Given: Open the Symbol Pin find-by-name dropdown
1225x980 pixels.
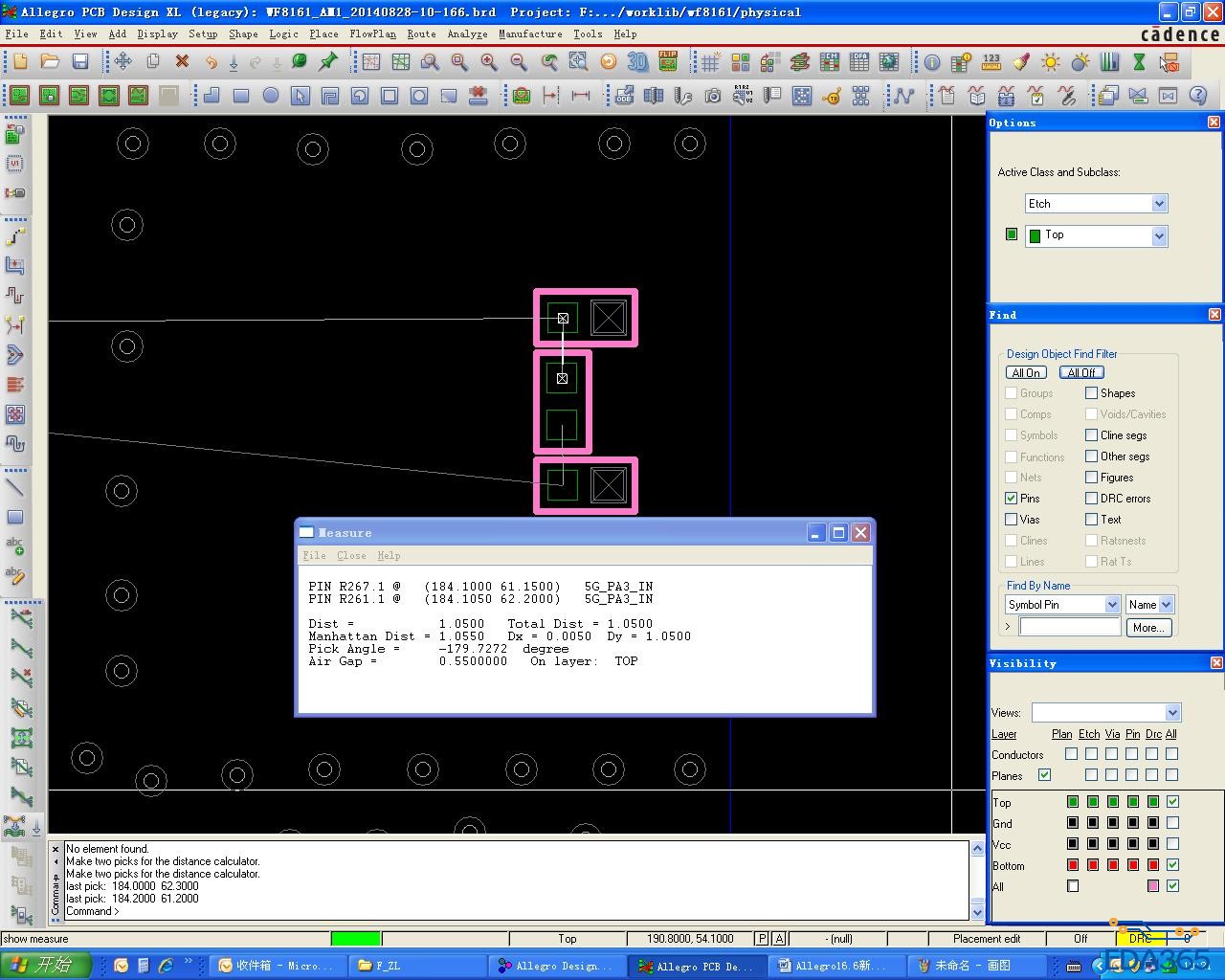Looking at the screenshot, I should click(1112, 605).
